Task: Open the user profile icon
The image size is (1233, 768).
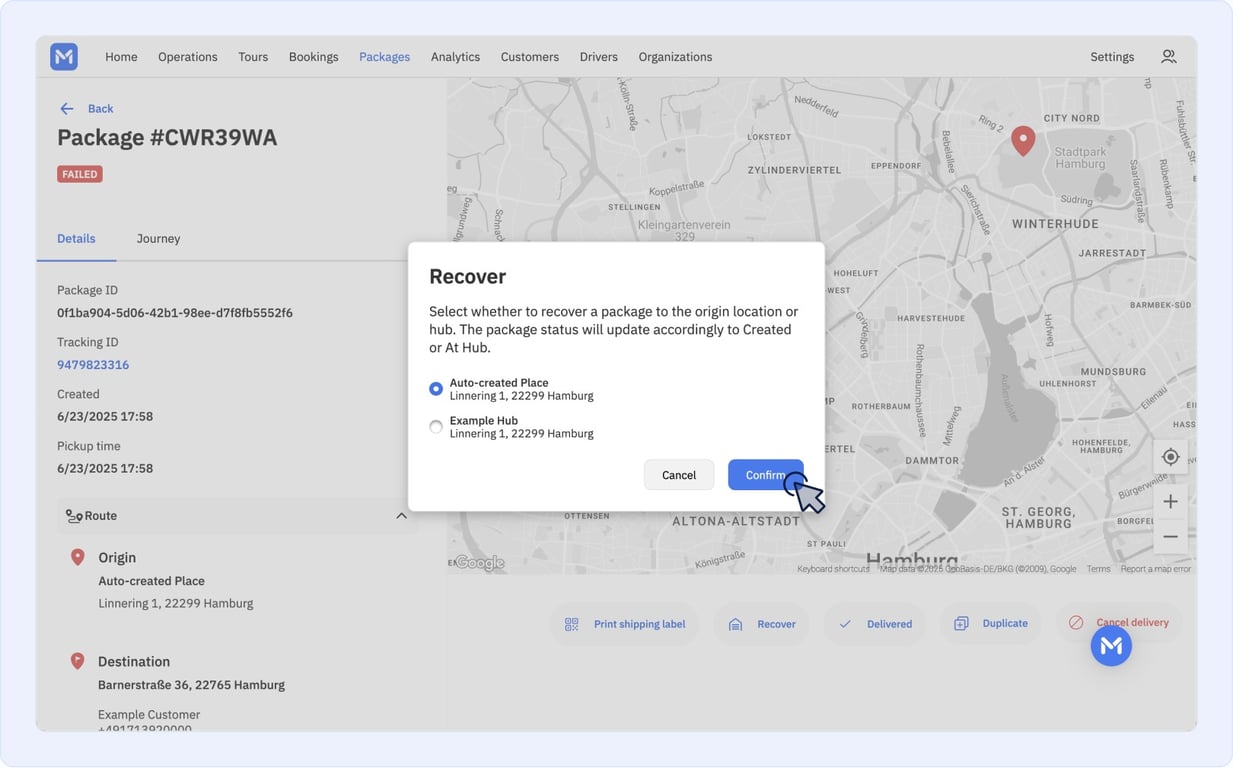Action: (1168, 57)
